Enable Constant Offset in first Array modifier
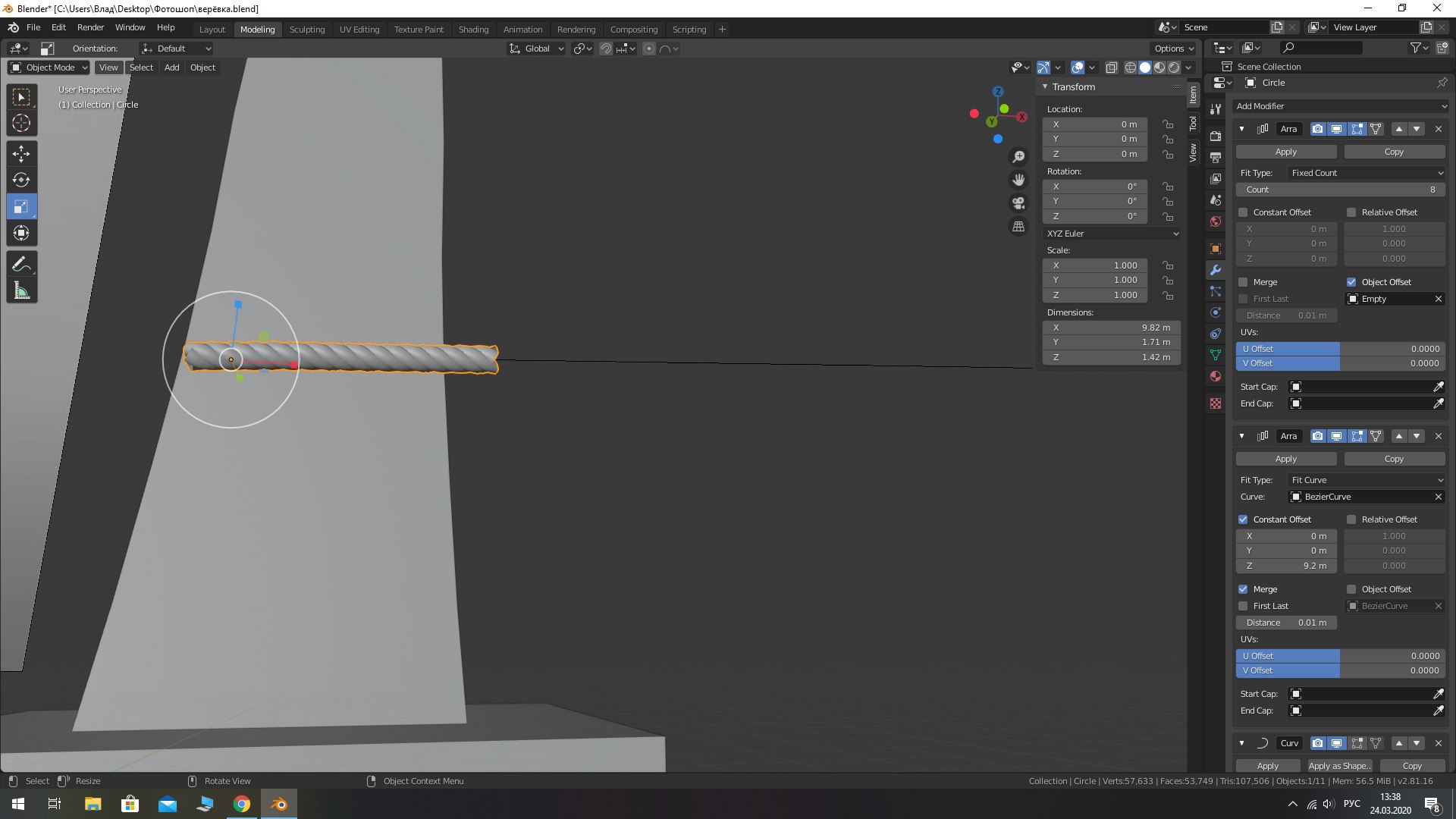The height and width of the screenshot is (819, 1456). (x=1243, y=212)
